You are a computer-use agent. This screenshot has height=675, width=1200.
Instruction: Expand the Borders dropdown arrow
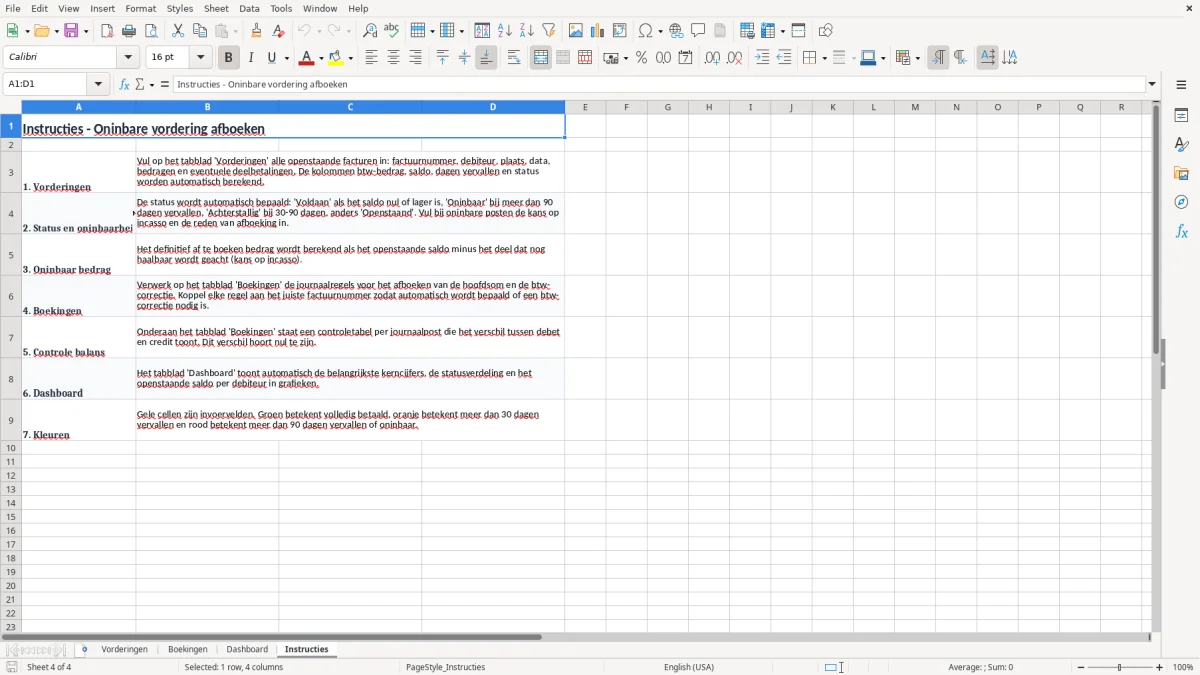(x=824, y=59)
